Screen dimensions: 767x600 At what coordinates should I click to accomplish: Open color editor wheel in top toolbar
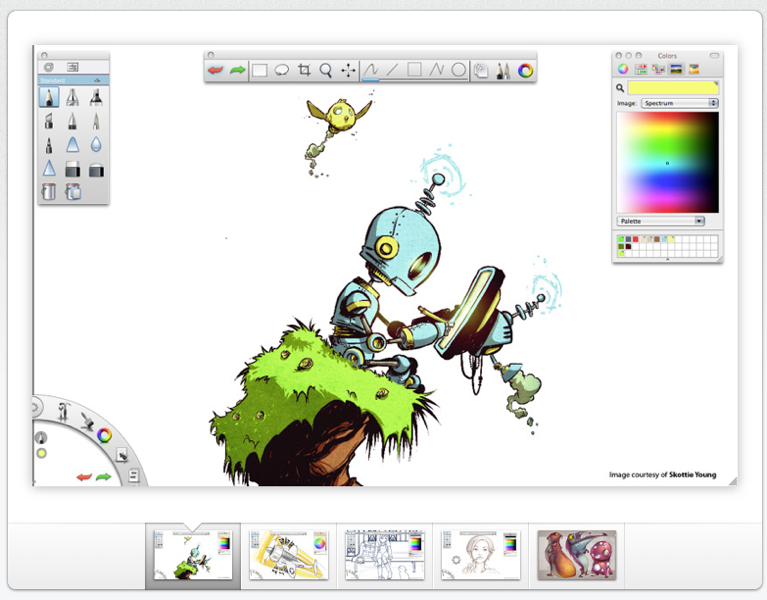coord(525,71)
